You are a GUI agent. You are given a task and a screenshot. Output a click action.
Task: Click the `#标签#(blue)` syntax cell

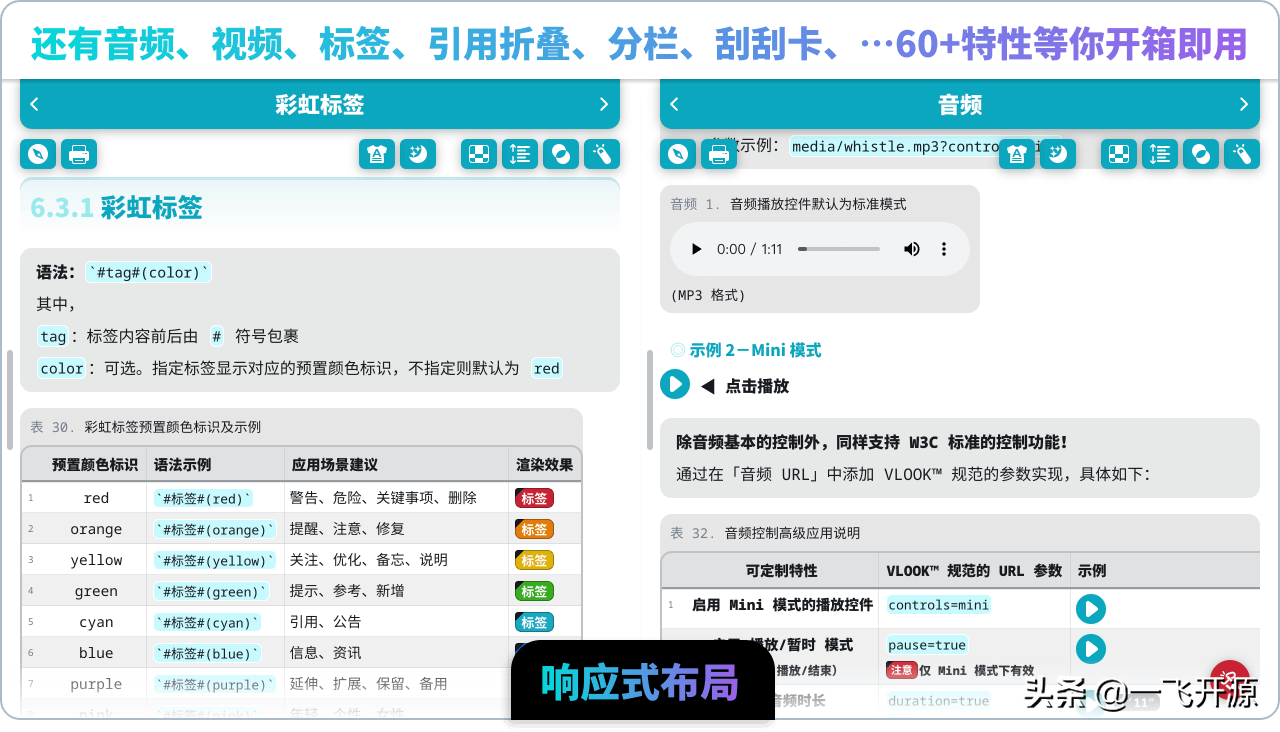pos(207,653)
